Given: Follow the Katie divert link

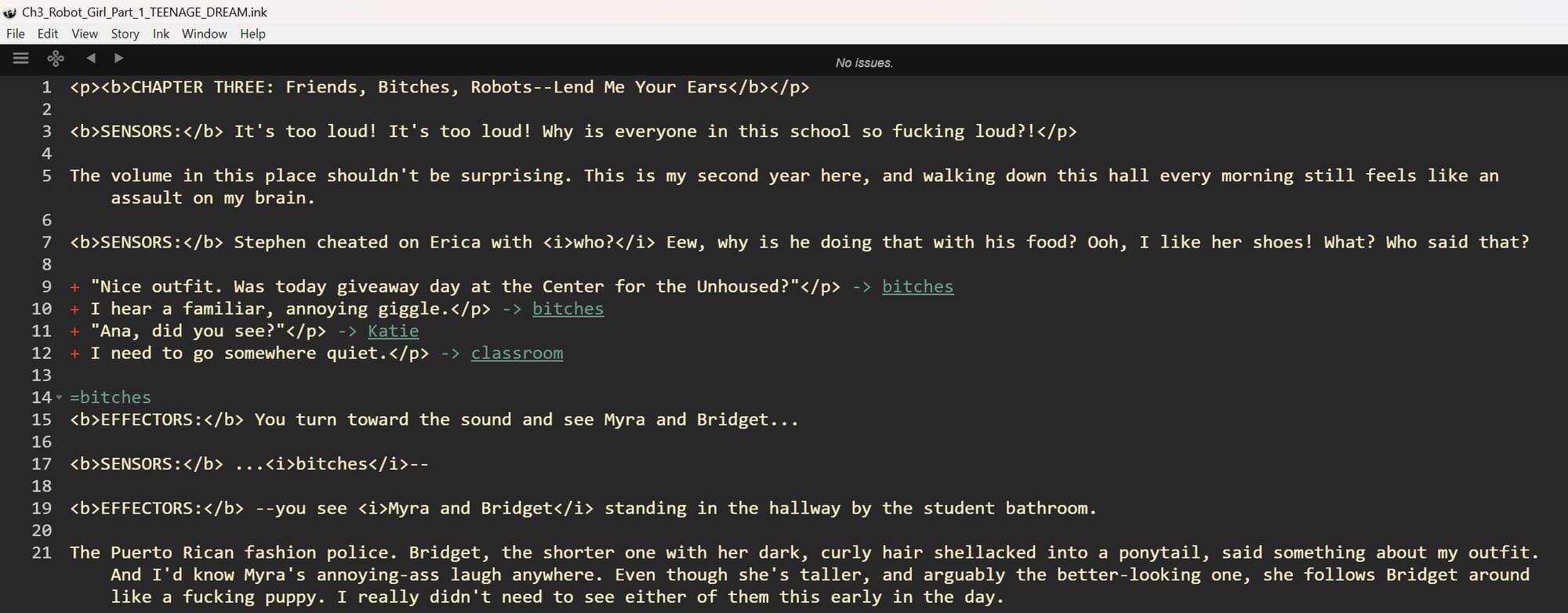Looking at the screenshot, I should coord(394,331).
